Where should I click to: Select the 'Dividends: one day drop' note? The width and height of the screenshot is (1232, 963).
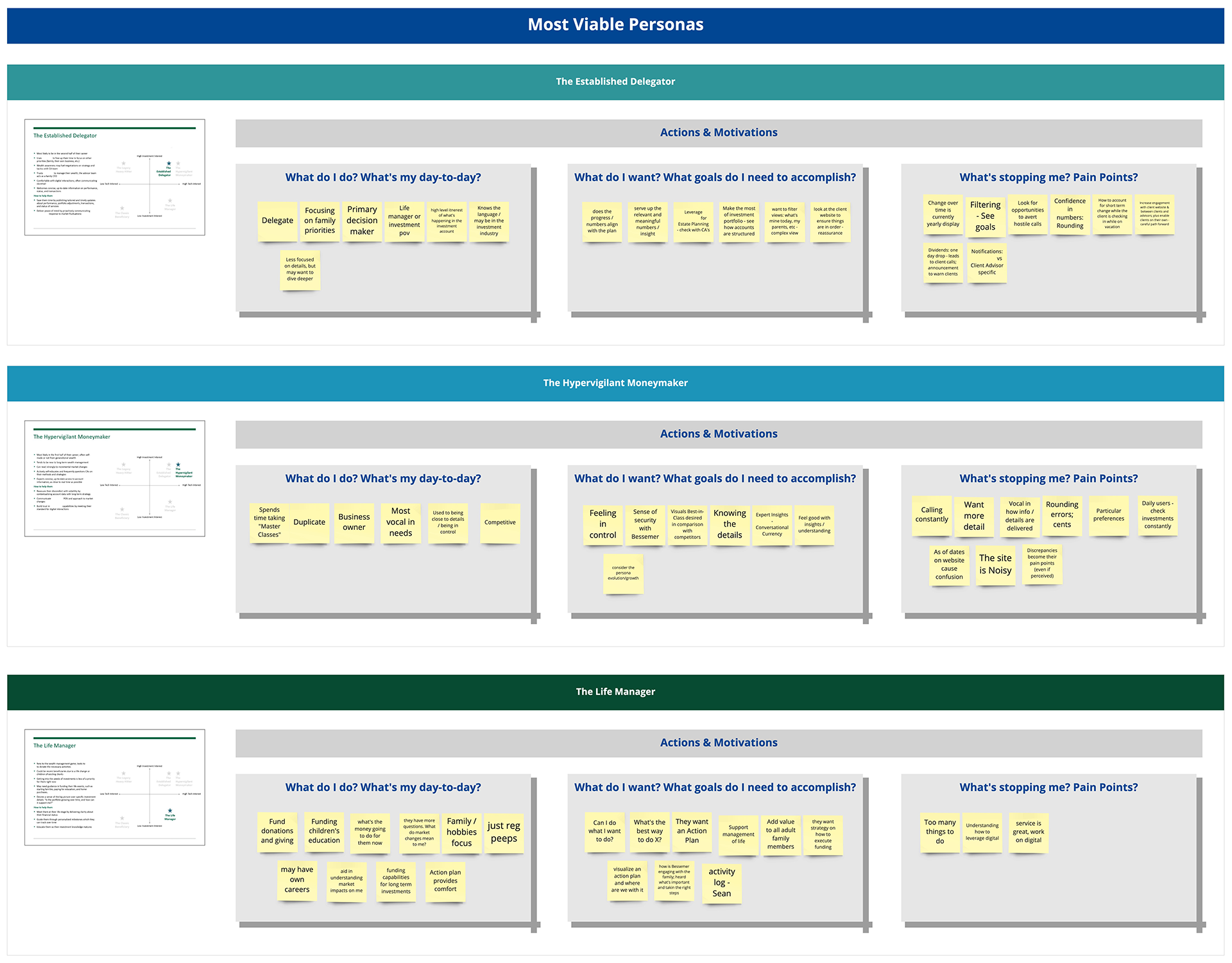(x=943, y=262)
